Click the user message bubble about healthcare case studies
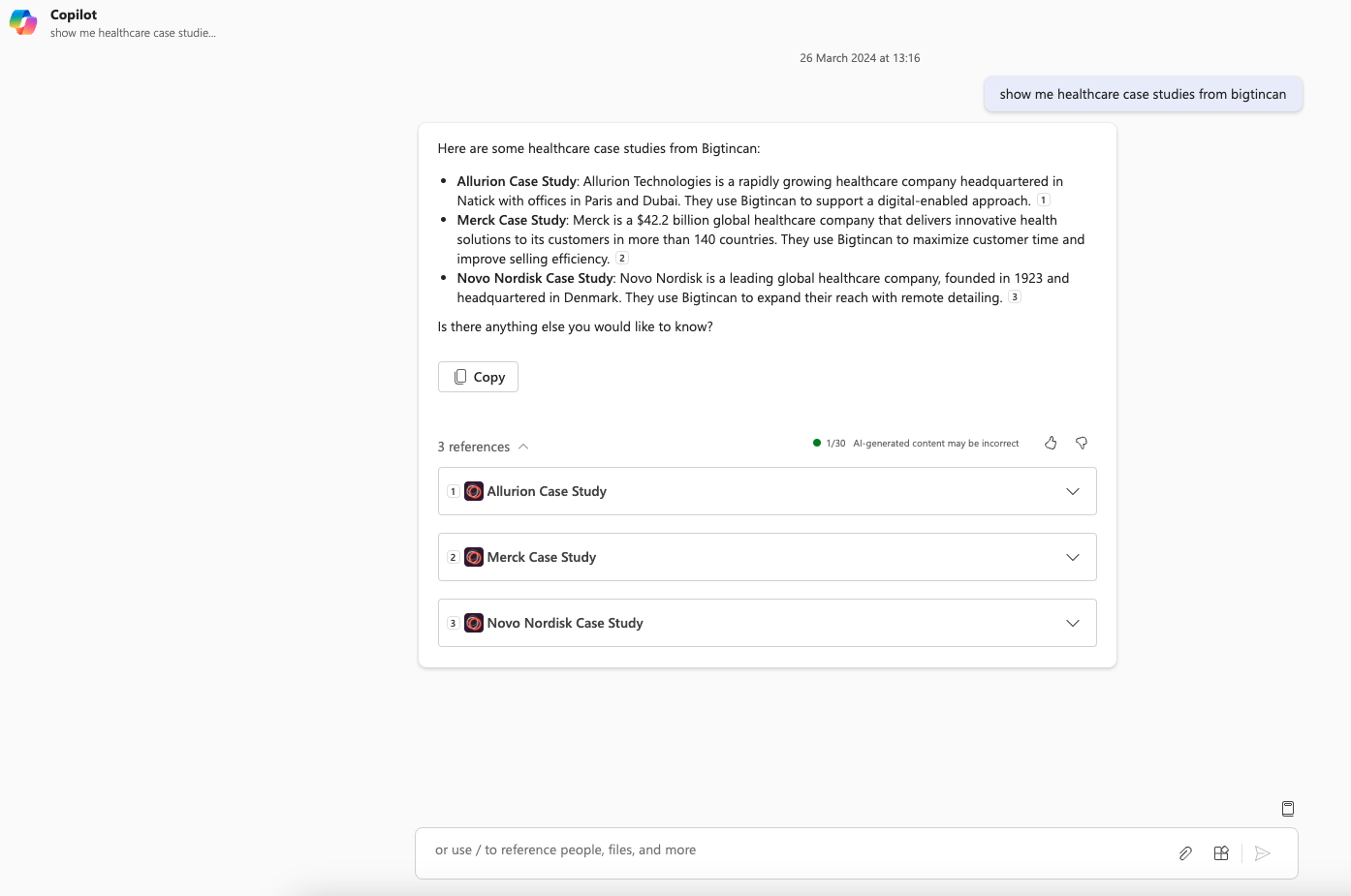Image resolution: width=1351 pixels, height=896 pixels. pos(1144,94)
